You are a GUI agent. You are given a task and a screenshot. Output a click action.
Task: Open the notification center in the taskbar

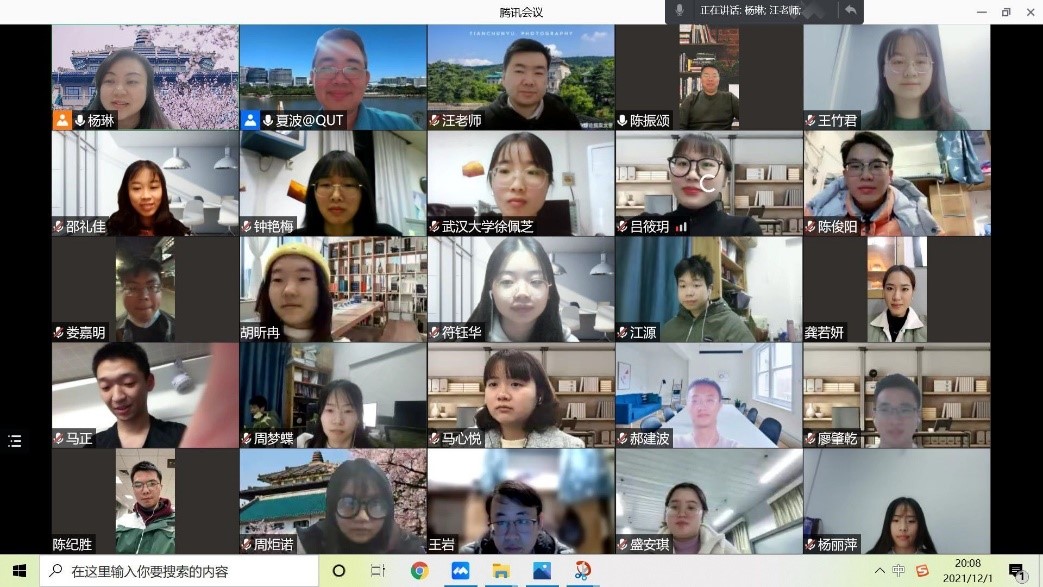point(1016,572)
